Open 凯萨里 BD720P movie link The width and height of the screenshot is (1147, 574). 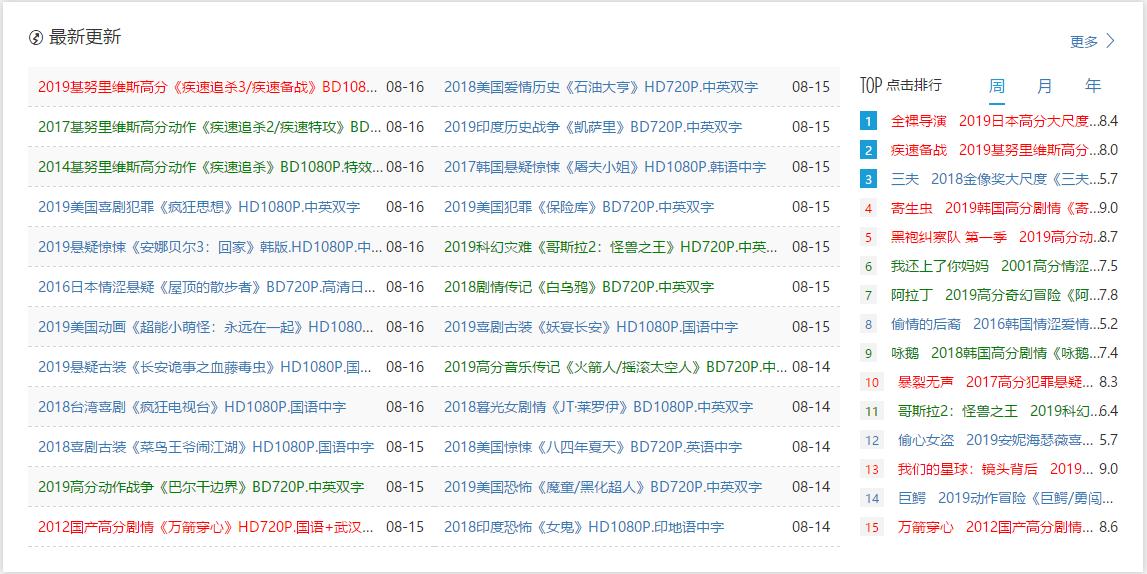click(x=593, y=126)
